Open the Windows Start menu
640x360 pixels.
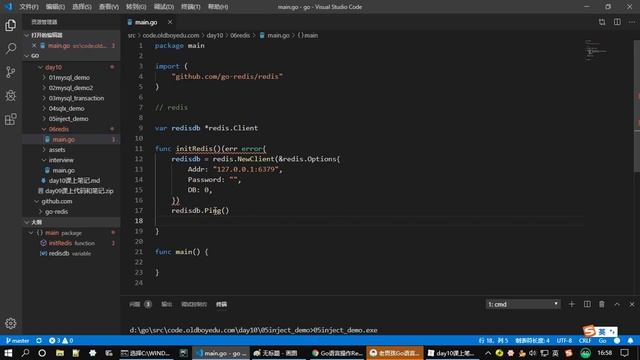pos(8,353)
